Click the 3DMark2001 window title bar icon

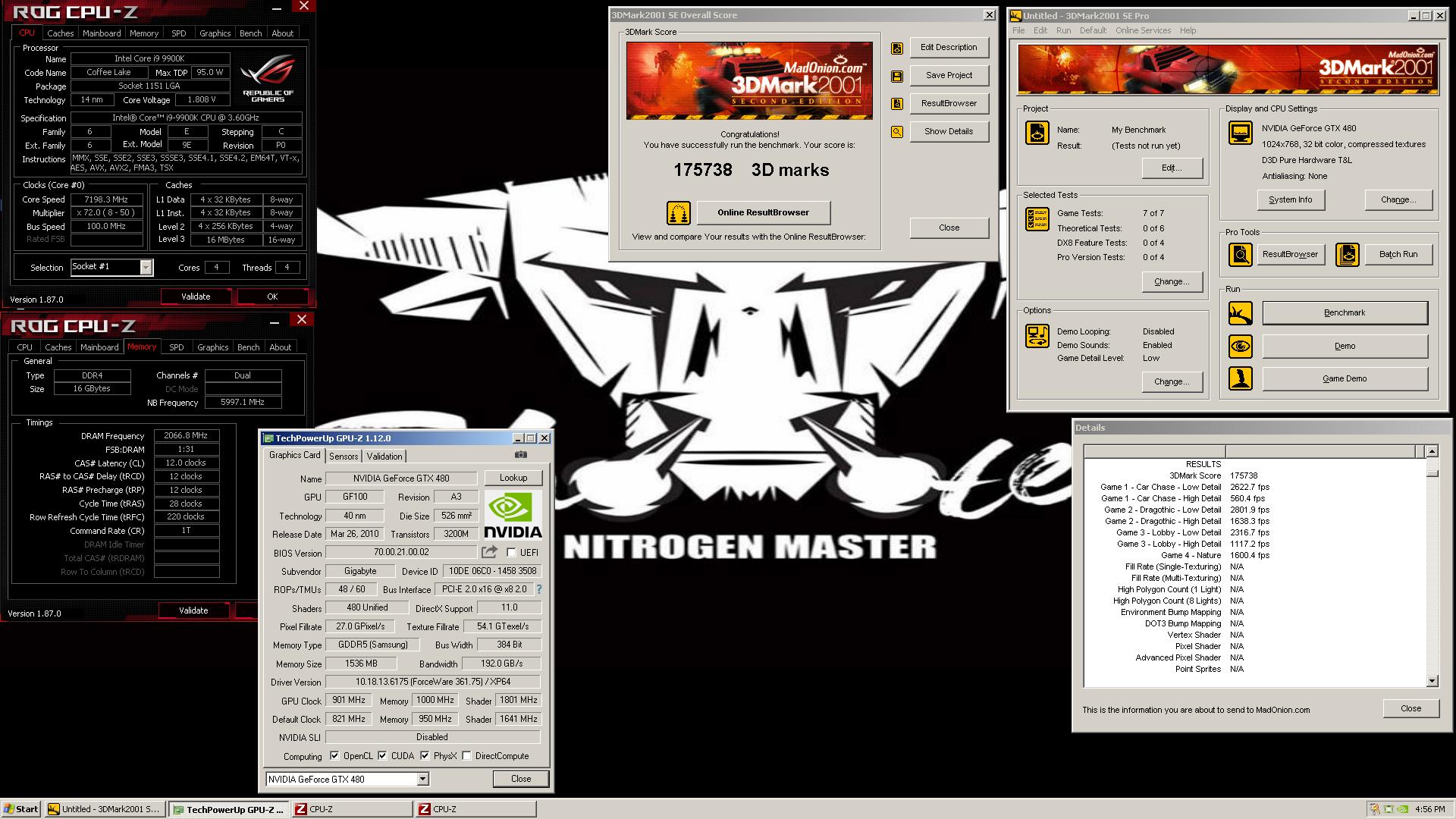(1015, 15)
